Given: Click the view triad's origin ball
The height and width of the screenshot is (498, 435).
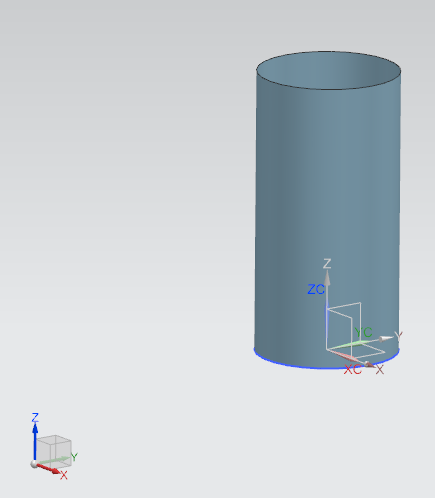Looking at the screenshot, I should click(34, 464).
